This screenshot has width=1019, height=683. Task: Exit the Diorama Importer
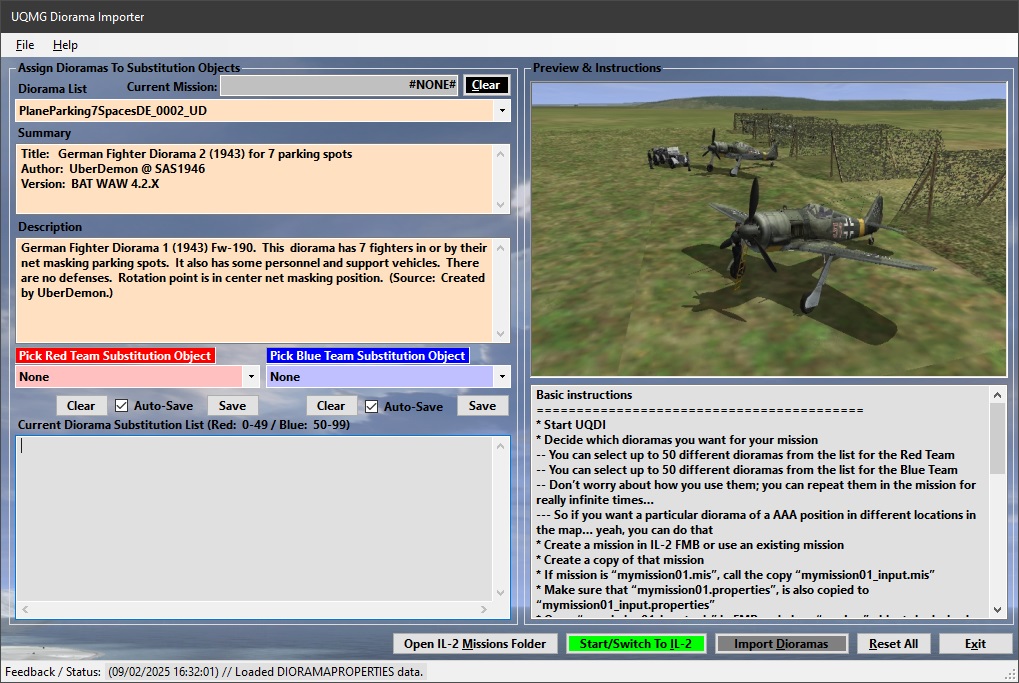point(975,643)
